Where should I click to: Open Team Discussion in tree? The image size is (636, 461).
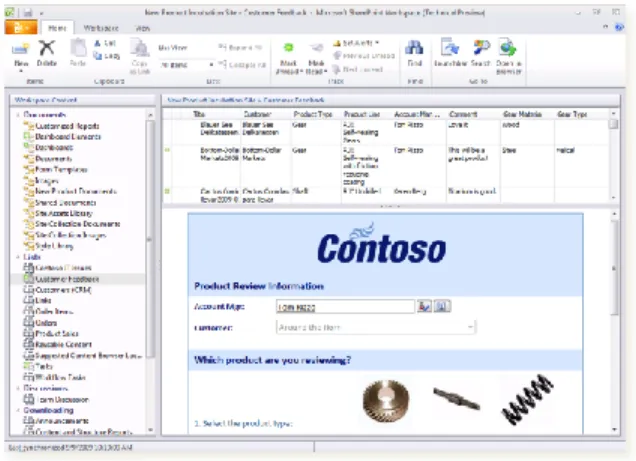click(x=62, y=399)
